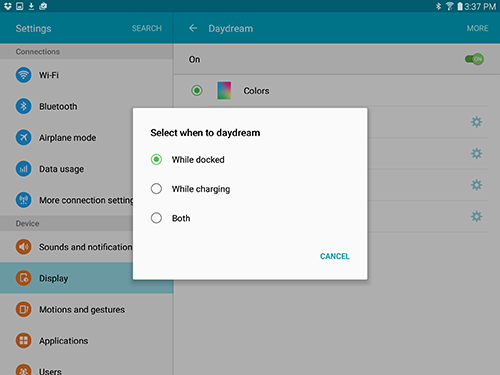Open the fourth daydream settings gear
This screenshot has height=375, width=500.
(476, 216)
